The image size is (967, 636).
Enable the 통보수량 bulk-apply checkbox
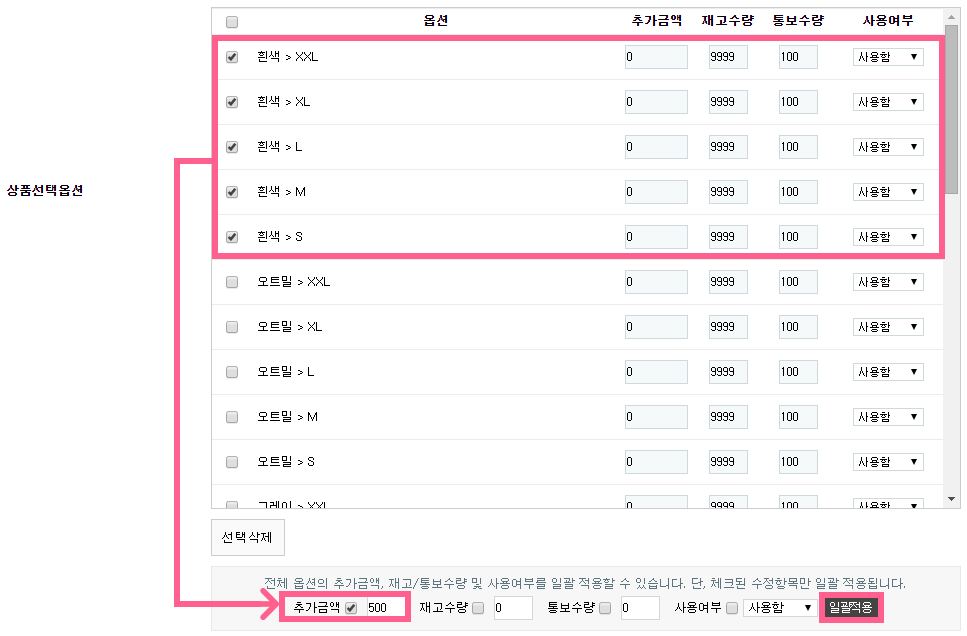point(605,607)
